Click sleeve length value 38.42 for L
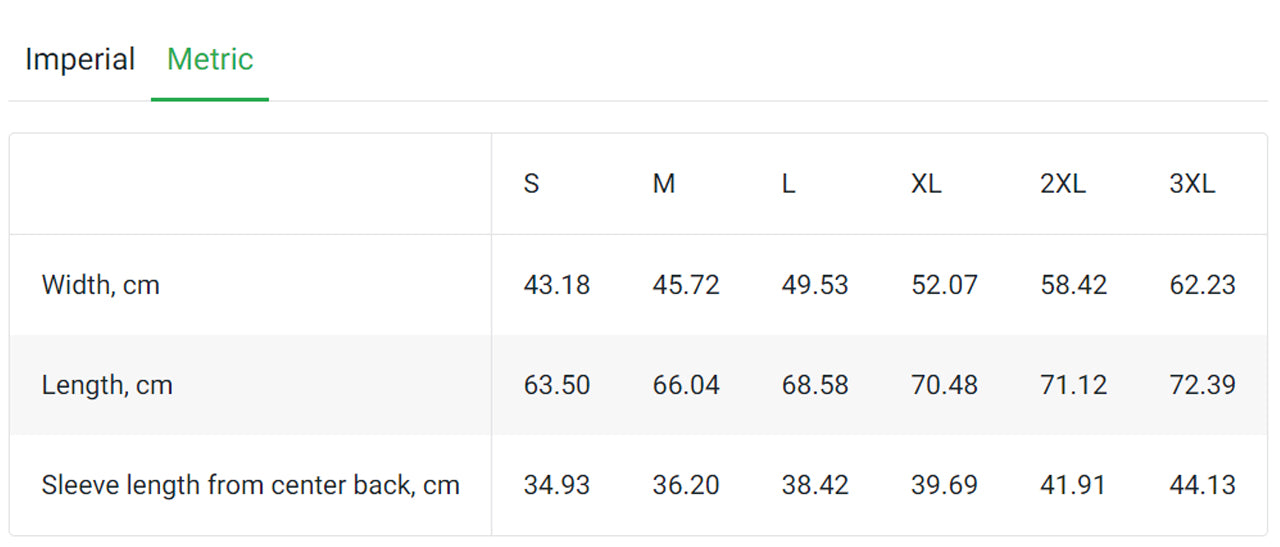This screenshot has width=1280, height=547. [815, 485]
